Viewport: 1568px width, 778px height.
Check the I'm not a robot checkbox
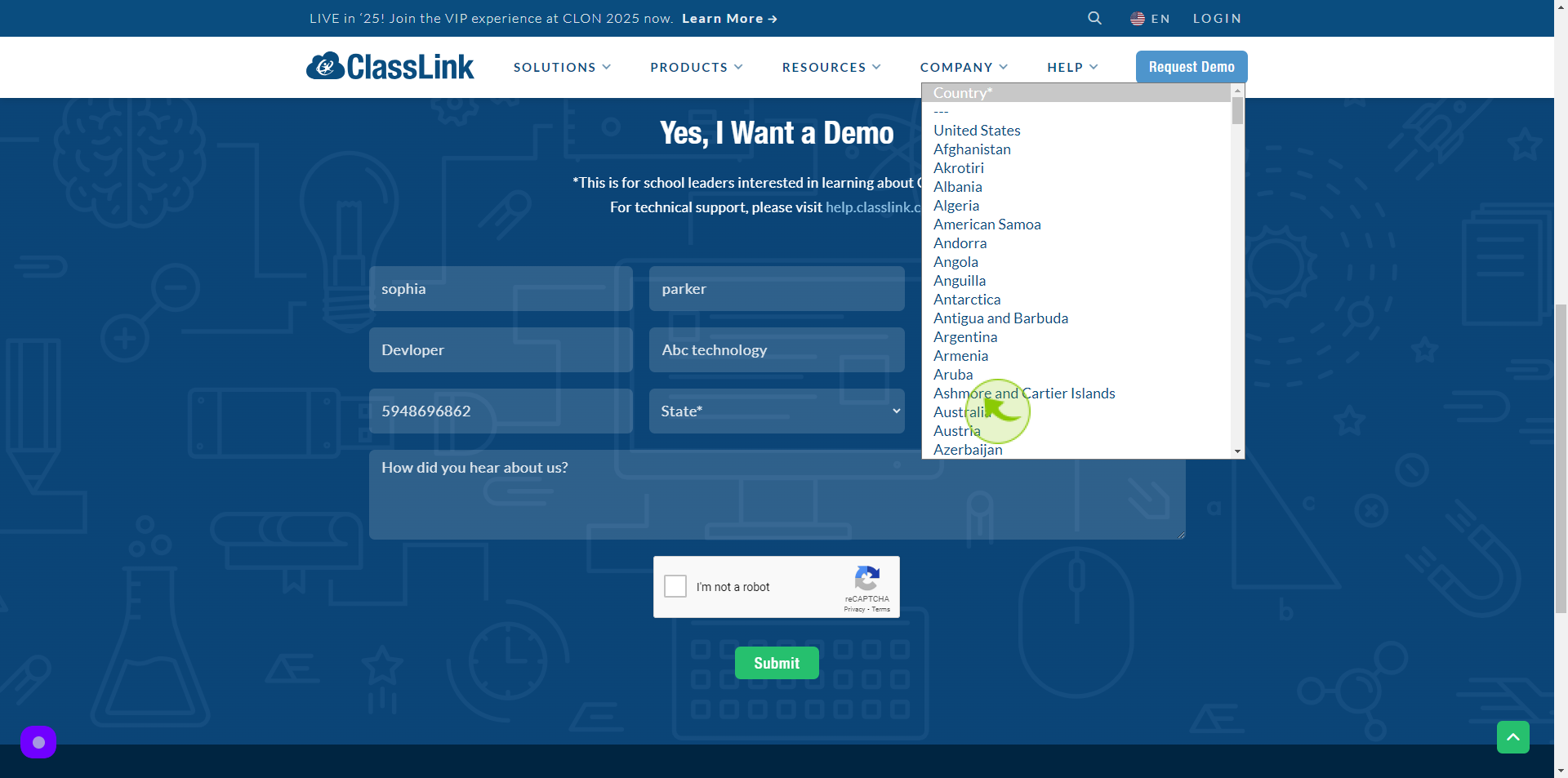[675, 586]
